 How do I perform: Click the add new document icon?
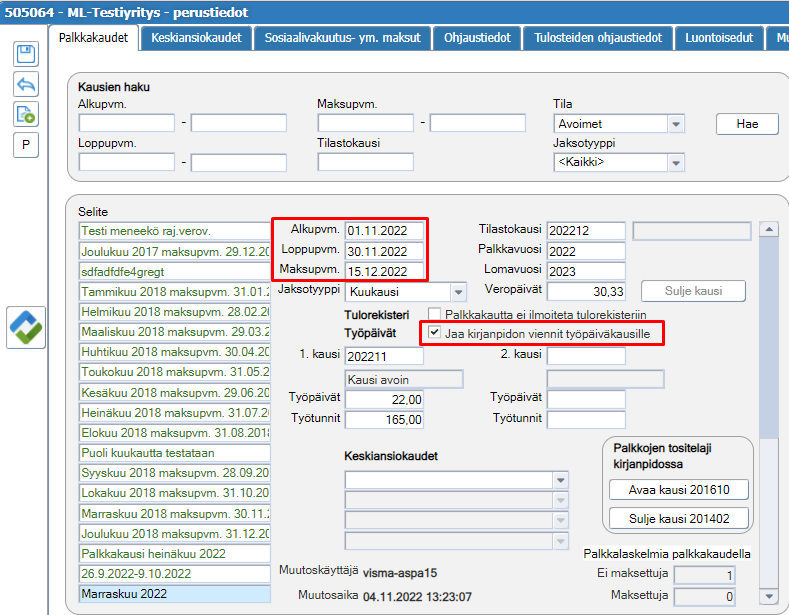click(26, 115)
